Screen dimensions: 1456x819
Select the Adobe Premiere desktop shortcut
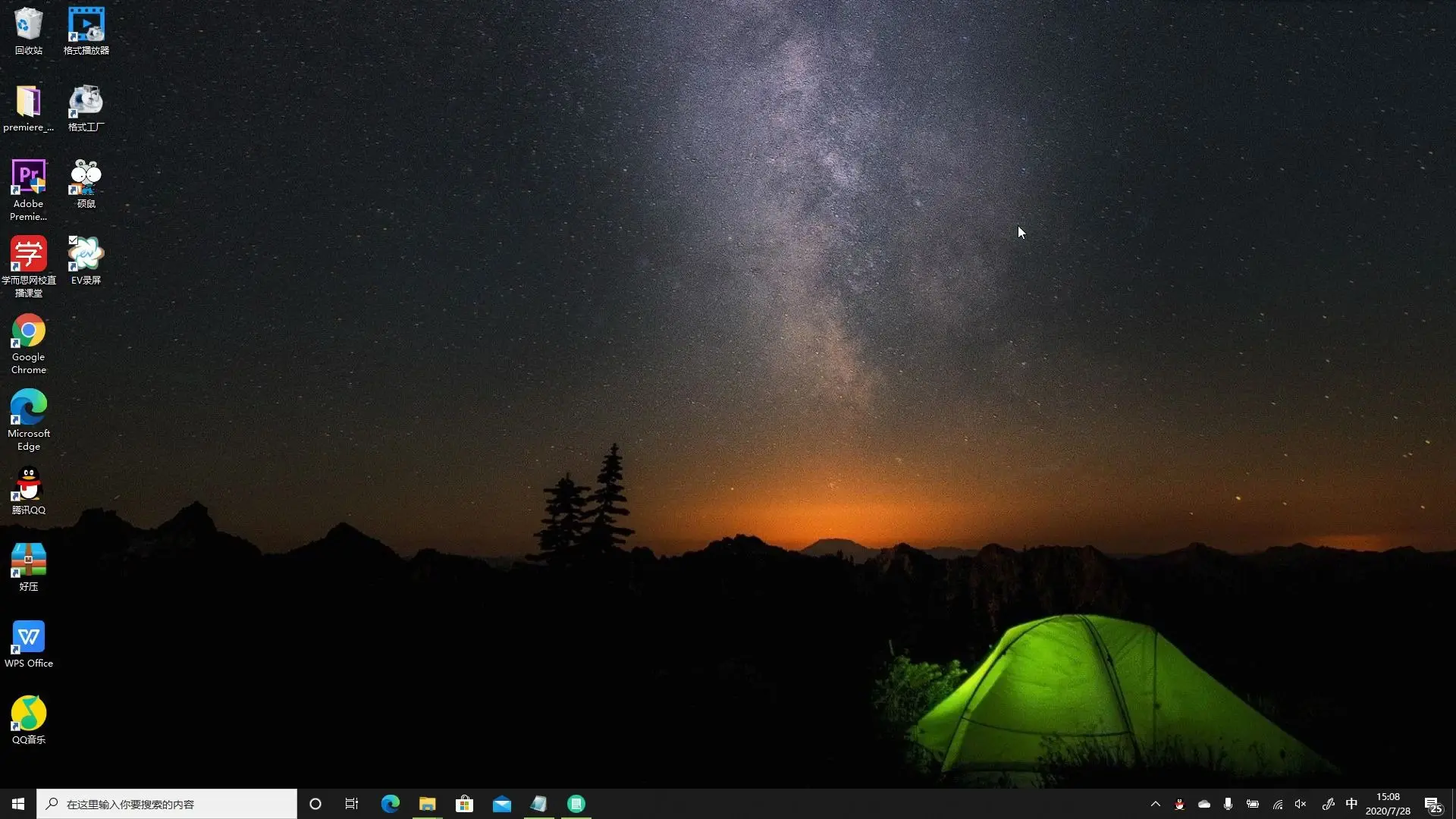[x=28, y=191]
